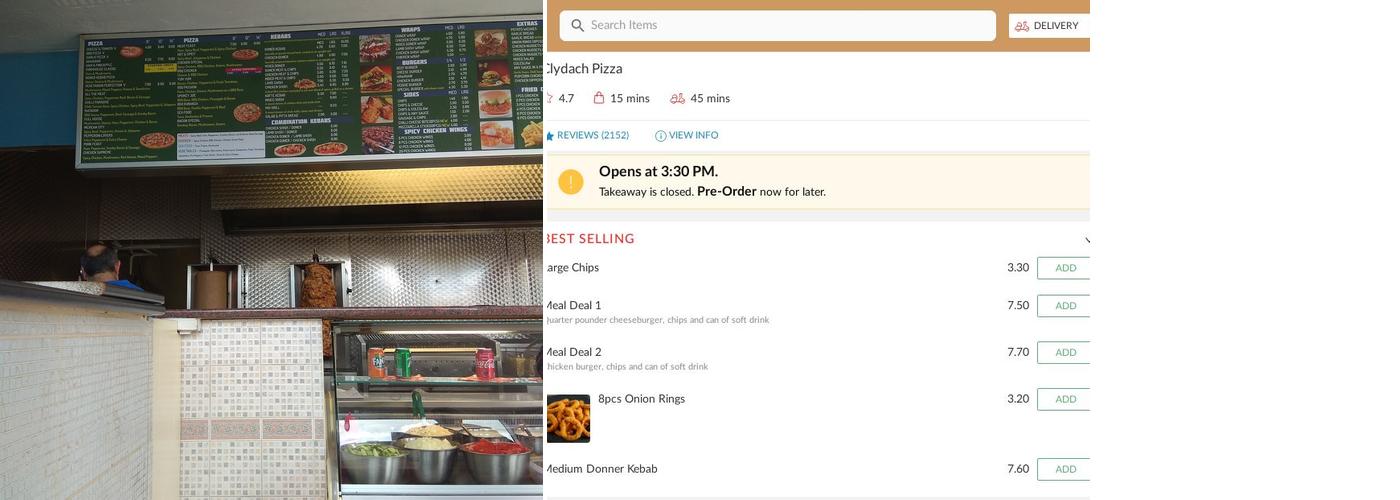Add Large Chips to the order

(x=1064, y=268)
